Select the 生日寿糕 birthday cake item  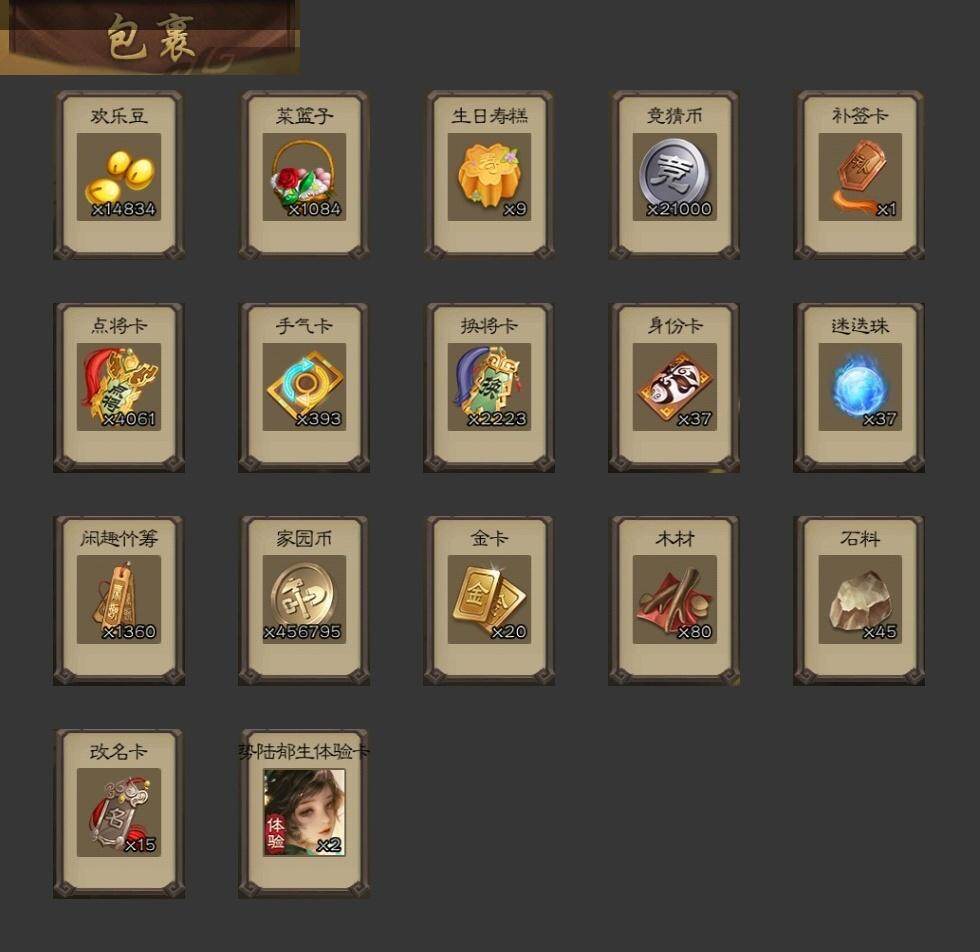coord(489,176)
